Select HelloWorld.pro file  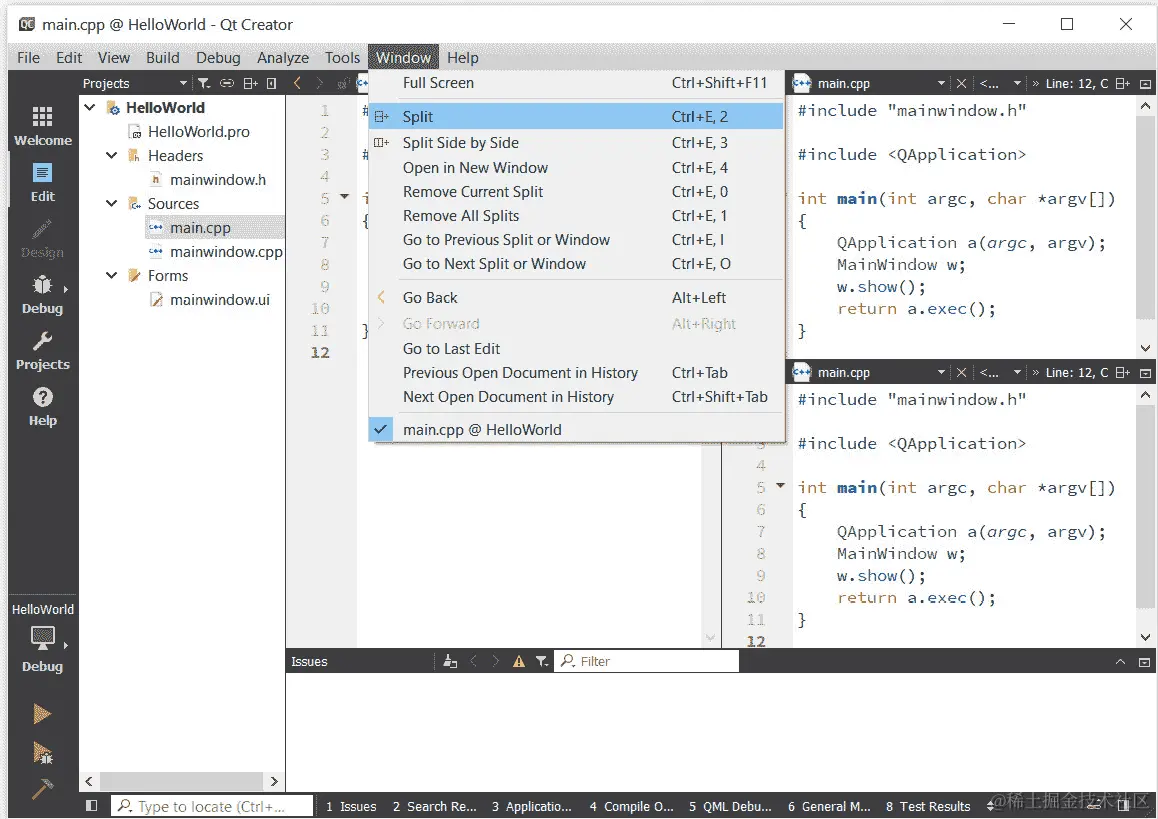pos(199,131)
